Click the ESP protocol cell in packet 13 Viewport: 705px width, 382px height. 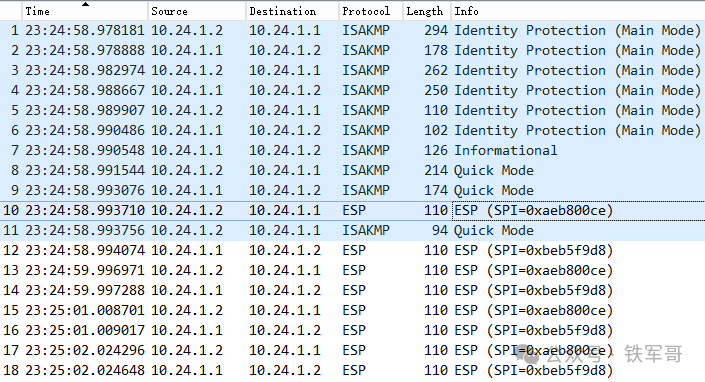pyautogui.click(x=354, y=270)
